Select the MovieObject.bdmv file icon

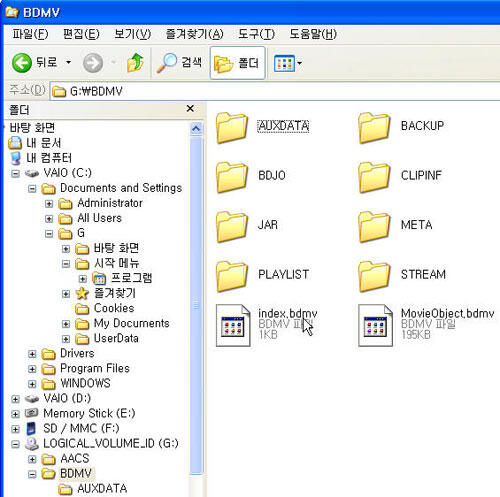click(375, 325)
